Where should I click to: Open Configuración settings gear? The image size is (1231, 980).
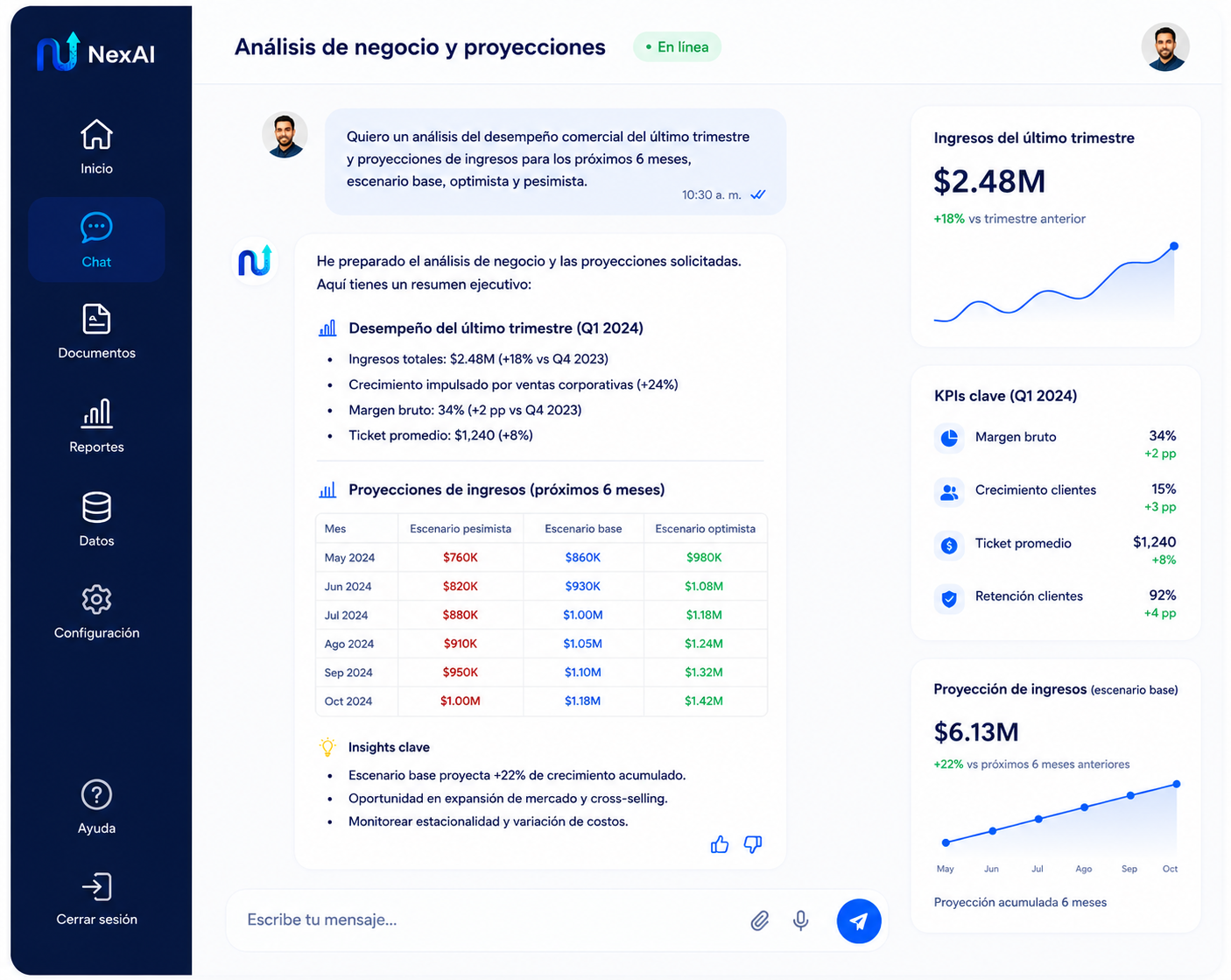point(96,600)
